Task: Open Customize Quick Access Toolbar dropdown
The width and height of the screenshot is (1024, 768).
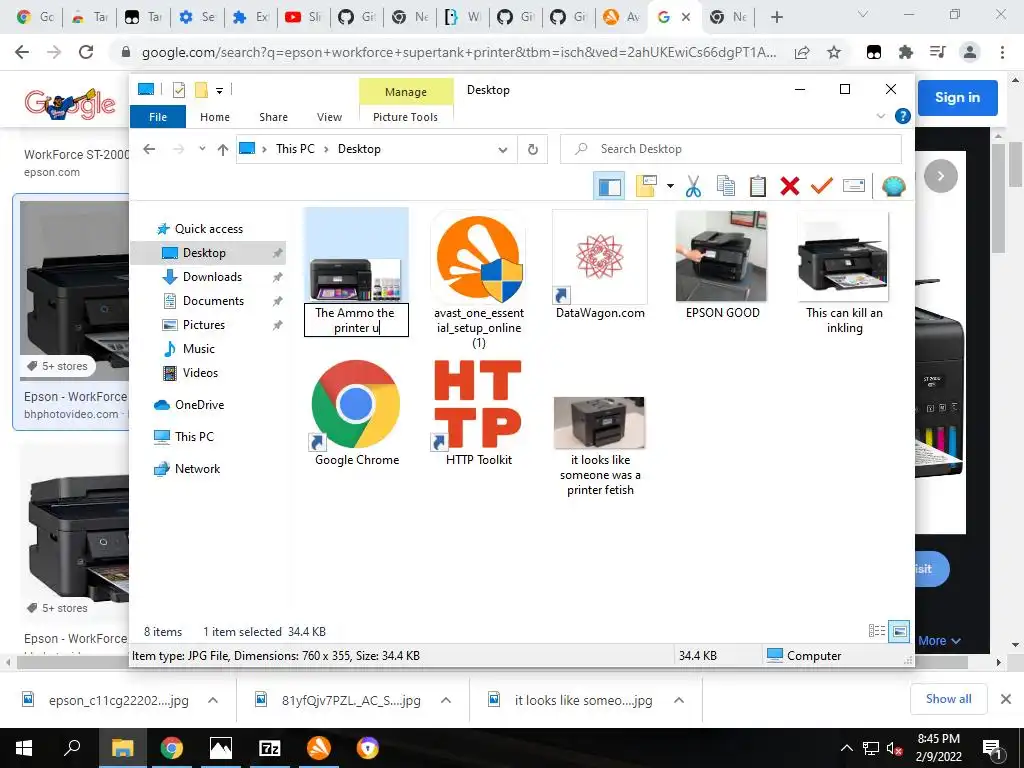Action: click(219, 91)
